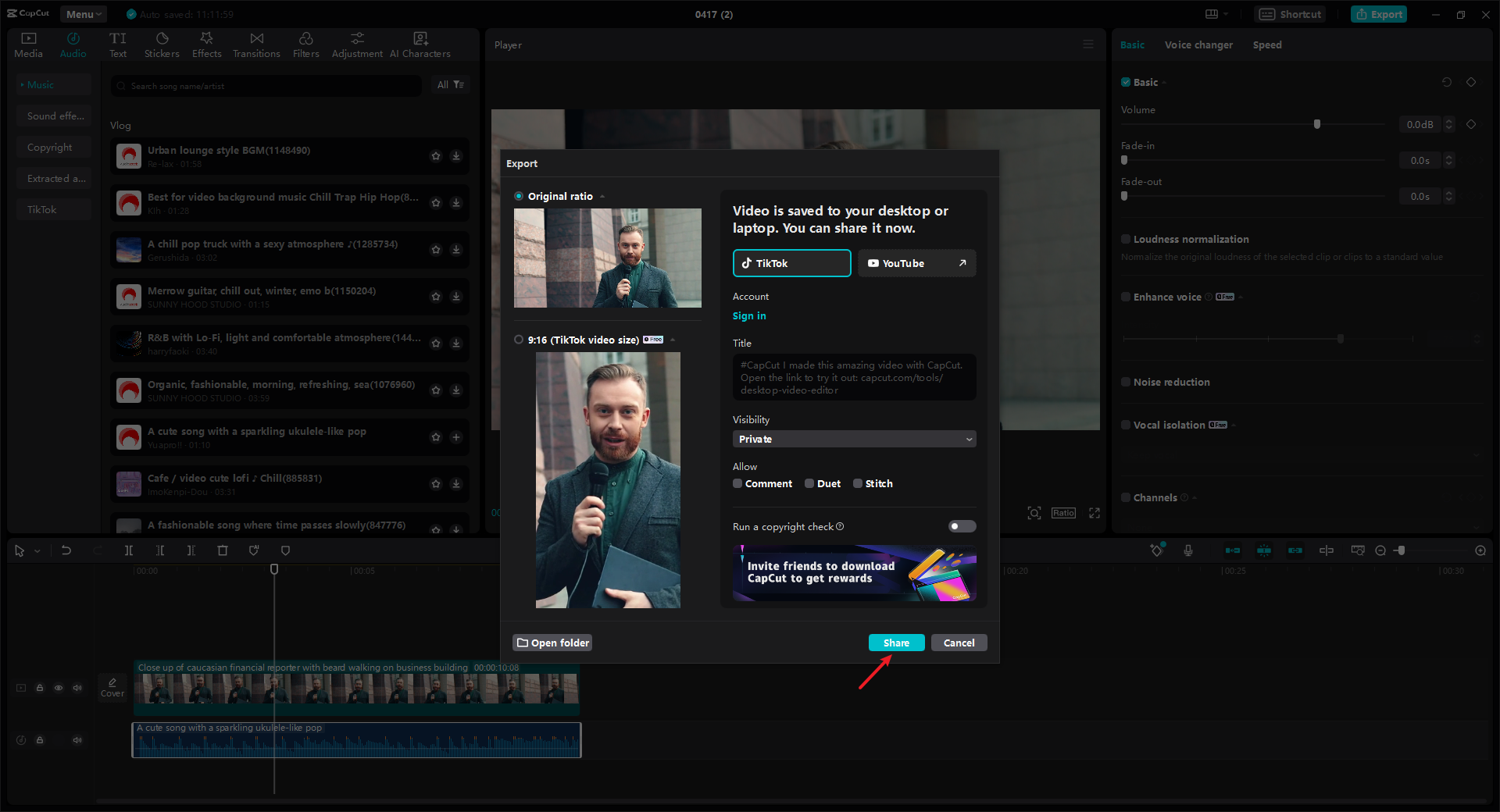Viewport: 1500px width, 812px height.
Task: Expand the 9:16 TikTok size caret
Action: [x=673, y=340]
